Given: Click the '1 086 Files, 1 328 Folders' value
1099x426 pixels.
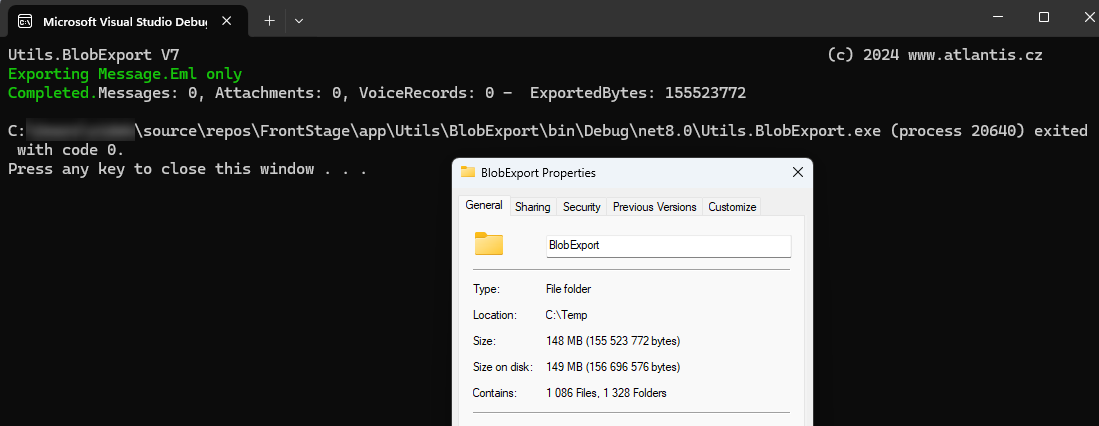Looking at the screenshot, I should click(606, 393).
